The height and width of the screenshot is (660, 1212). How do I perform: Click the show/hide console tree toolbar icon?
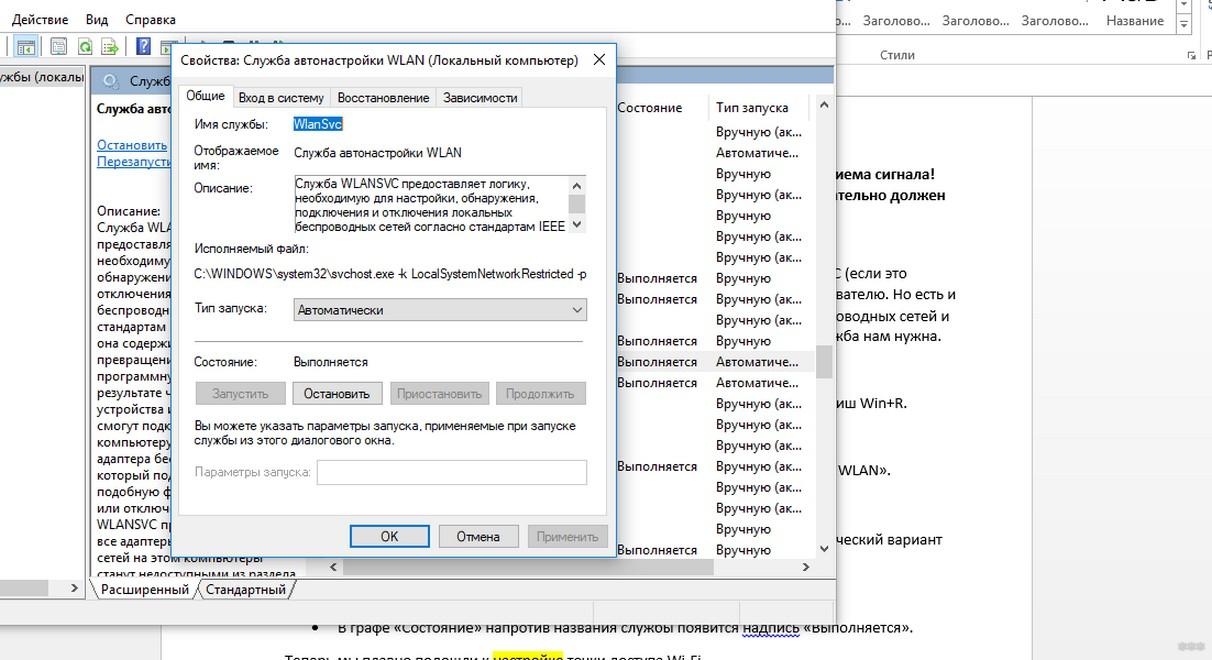pos(26,47)
